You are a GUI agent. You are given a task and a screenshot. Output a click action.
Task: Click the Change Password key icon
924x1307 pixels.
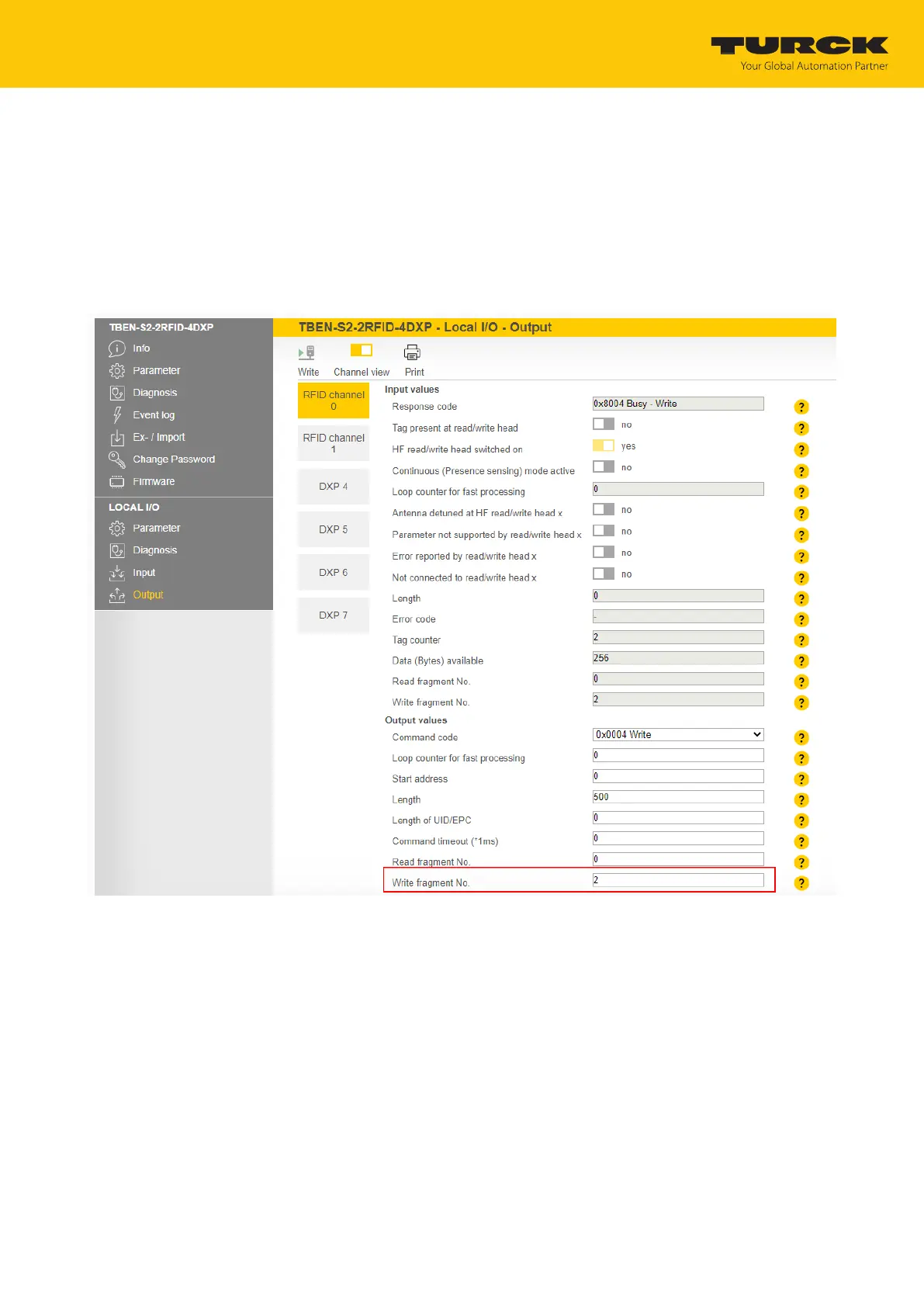(x=116, y=459)
